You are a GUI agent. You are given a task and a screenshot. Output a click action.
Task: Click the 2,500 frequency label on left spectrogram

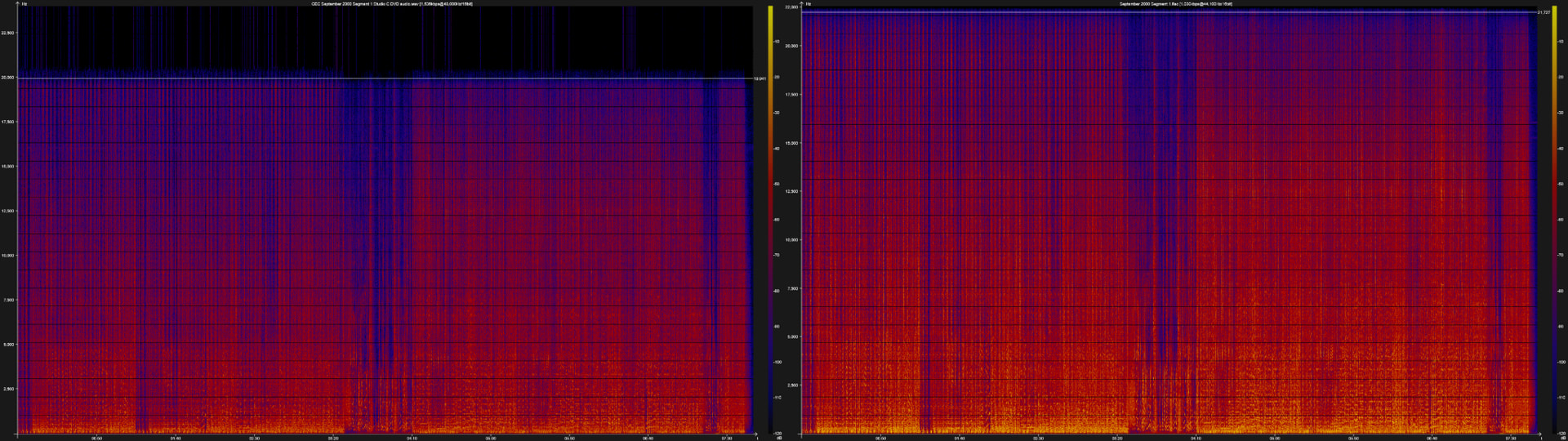click(x=8, y=389)
